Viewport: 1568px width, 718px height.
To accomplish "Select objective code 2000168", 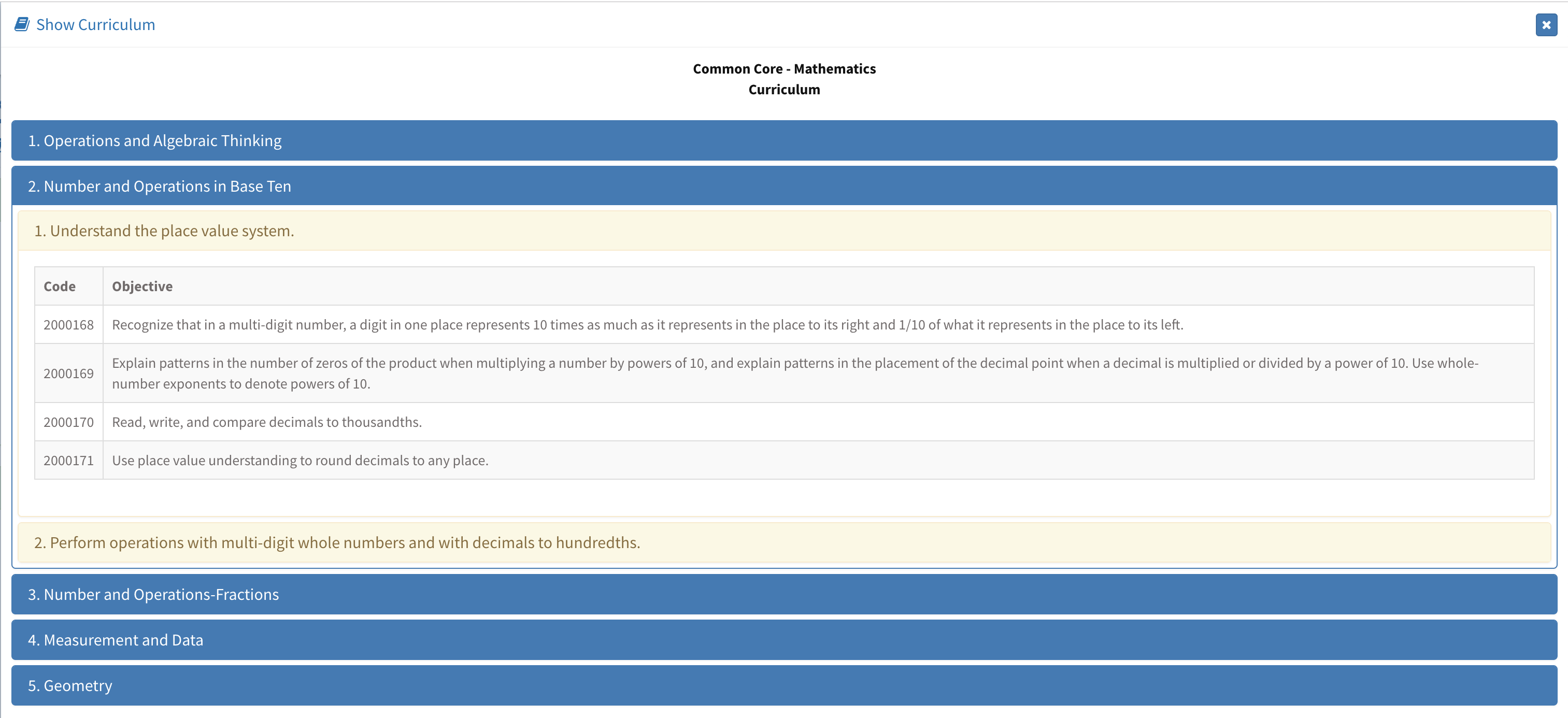I will [69, 324].
